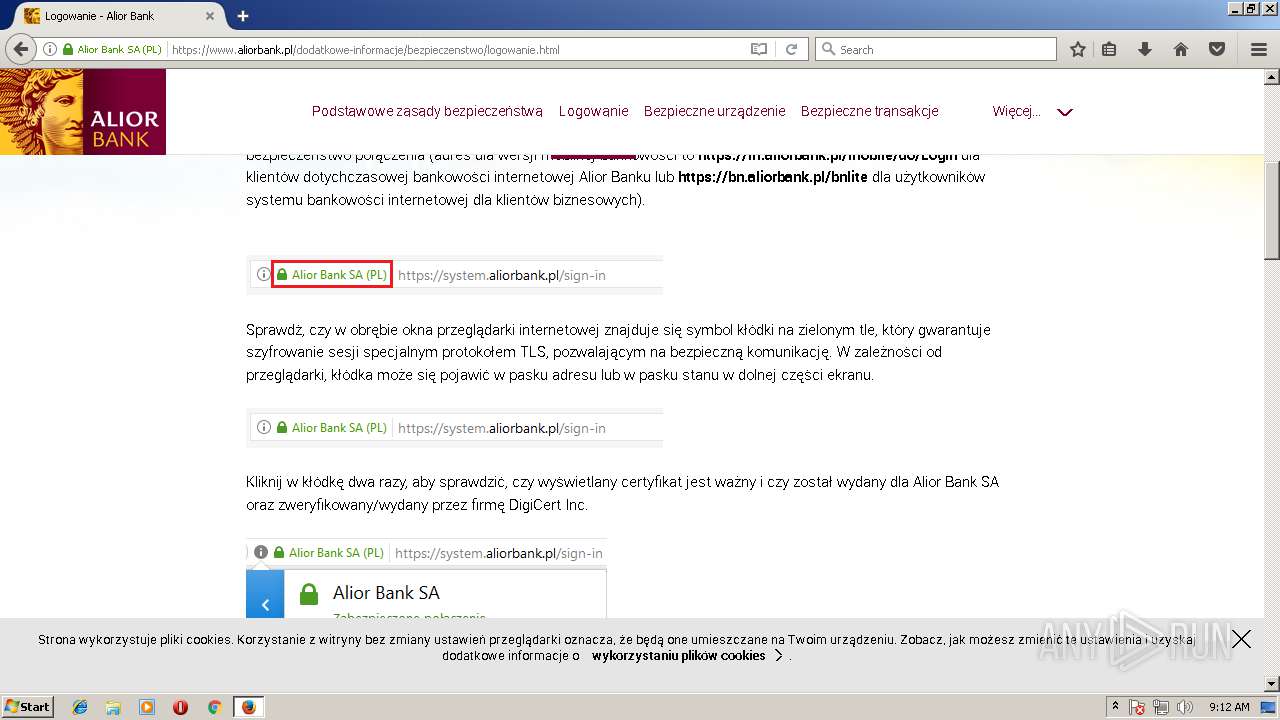Click the paragraph starting 'Kliknij w kłódkę dwa razy'

point(623,493)
